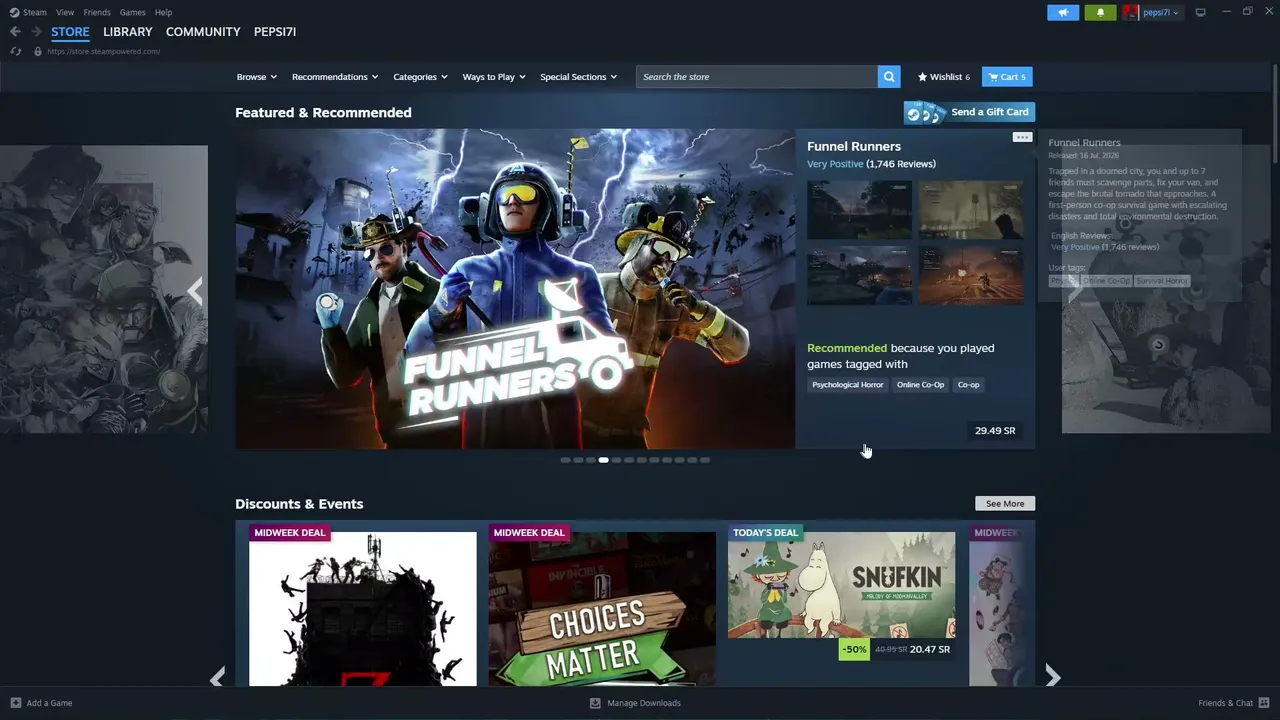Screen dimensions: 1280x720
Task: Expand the Recommendations dropdown
Action: click(x=335, y=77)
